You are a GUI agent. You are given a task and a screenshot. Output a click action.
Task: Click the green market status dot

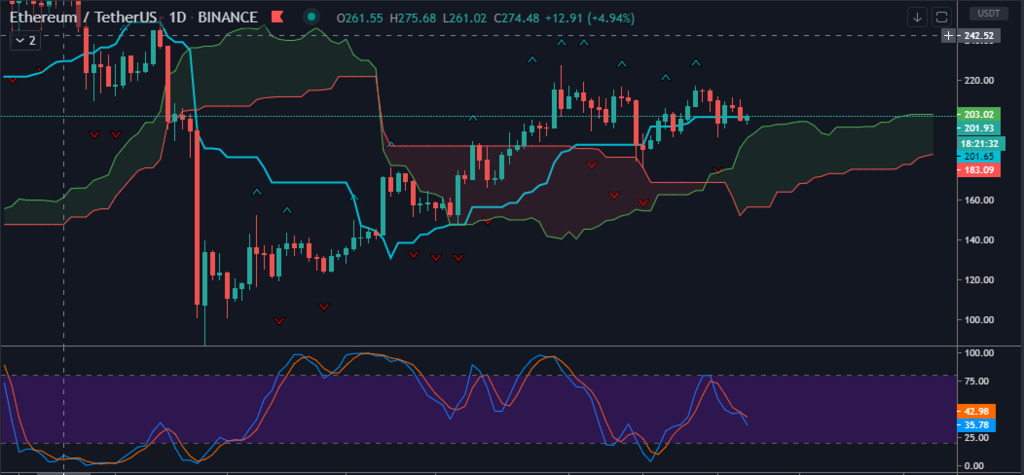312,17
